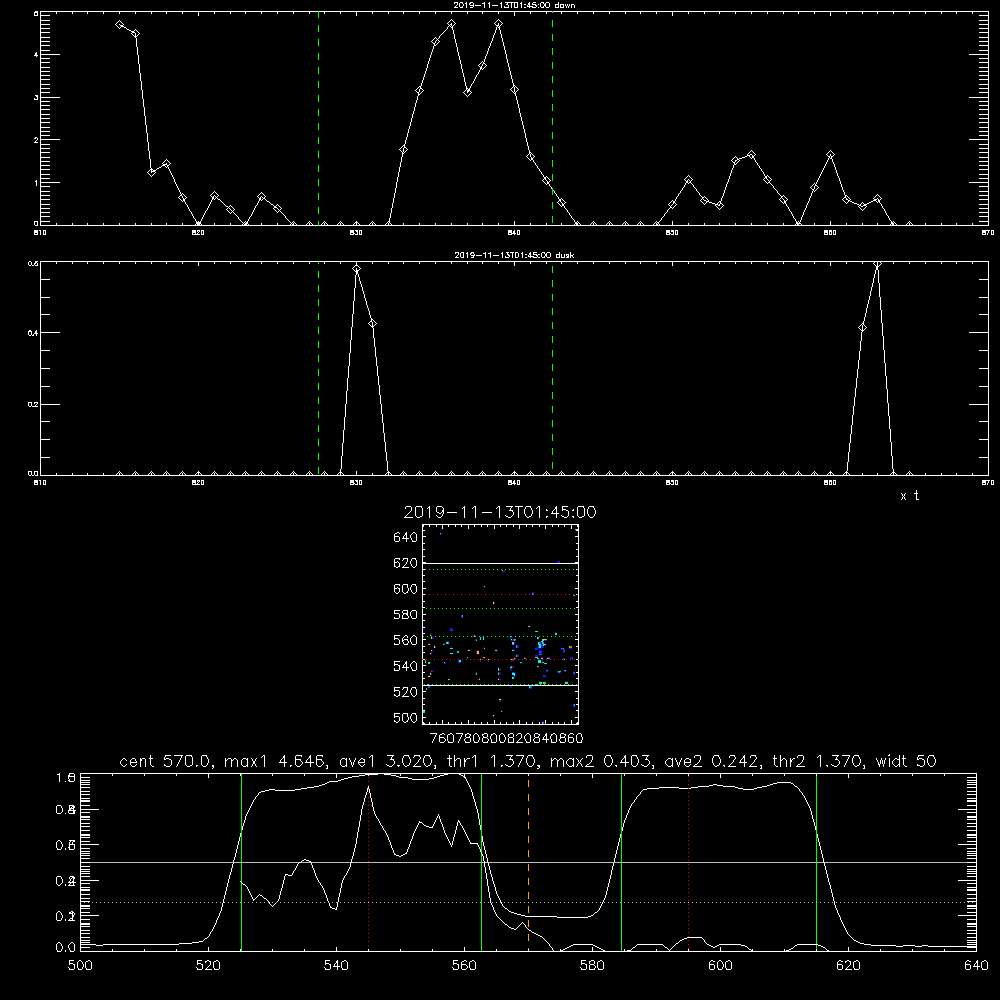Screen dimensions: 1000x1000
Task: Click the 0.0 y-axis label of bottom plot
Action: point(66,948)
